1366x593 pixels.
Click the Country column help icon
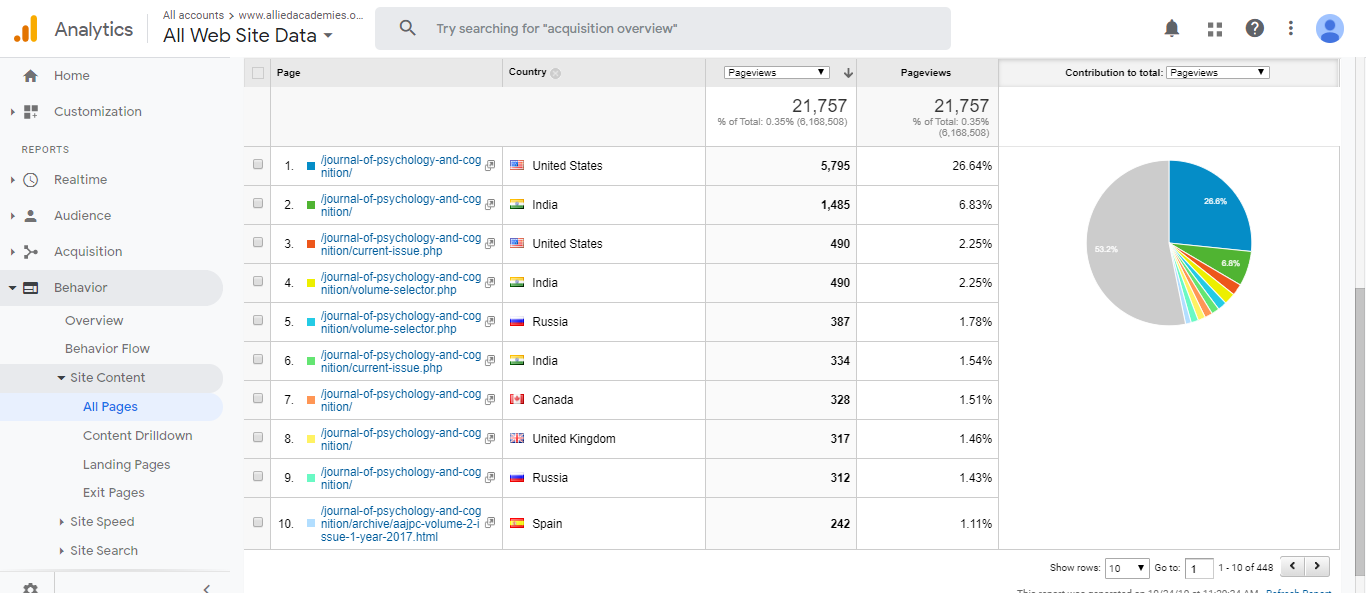(x=556, y=73)
